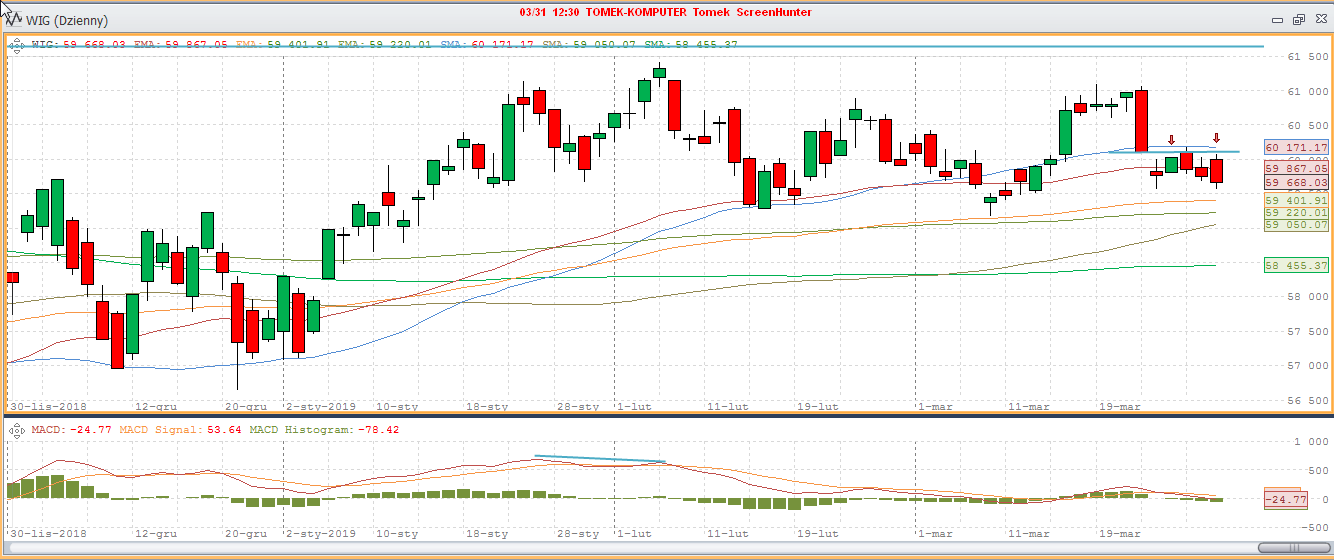Click the 2-sty-2019 date marker on the price axis
The image size is (1334, 560).
(321, 407)
